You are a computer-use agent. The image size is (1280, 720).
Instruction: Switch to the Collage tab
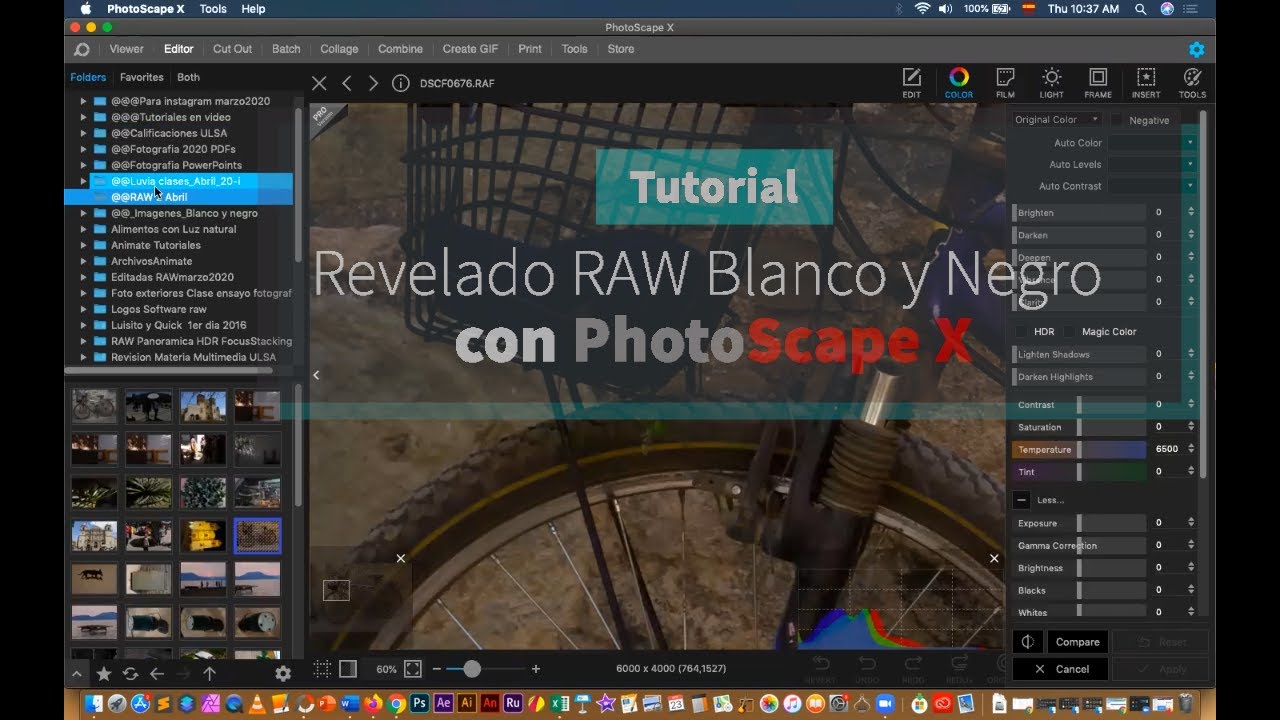click(x=339, y=49)
